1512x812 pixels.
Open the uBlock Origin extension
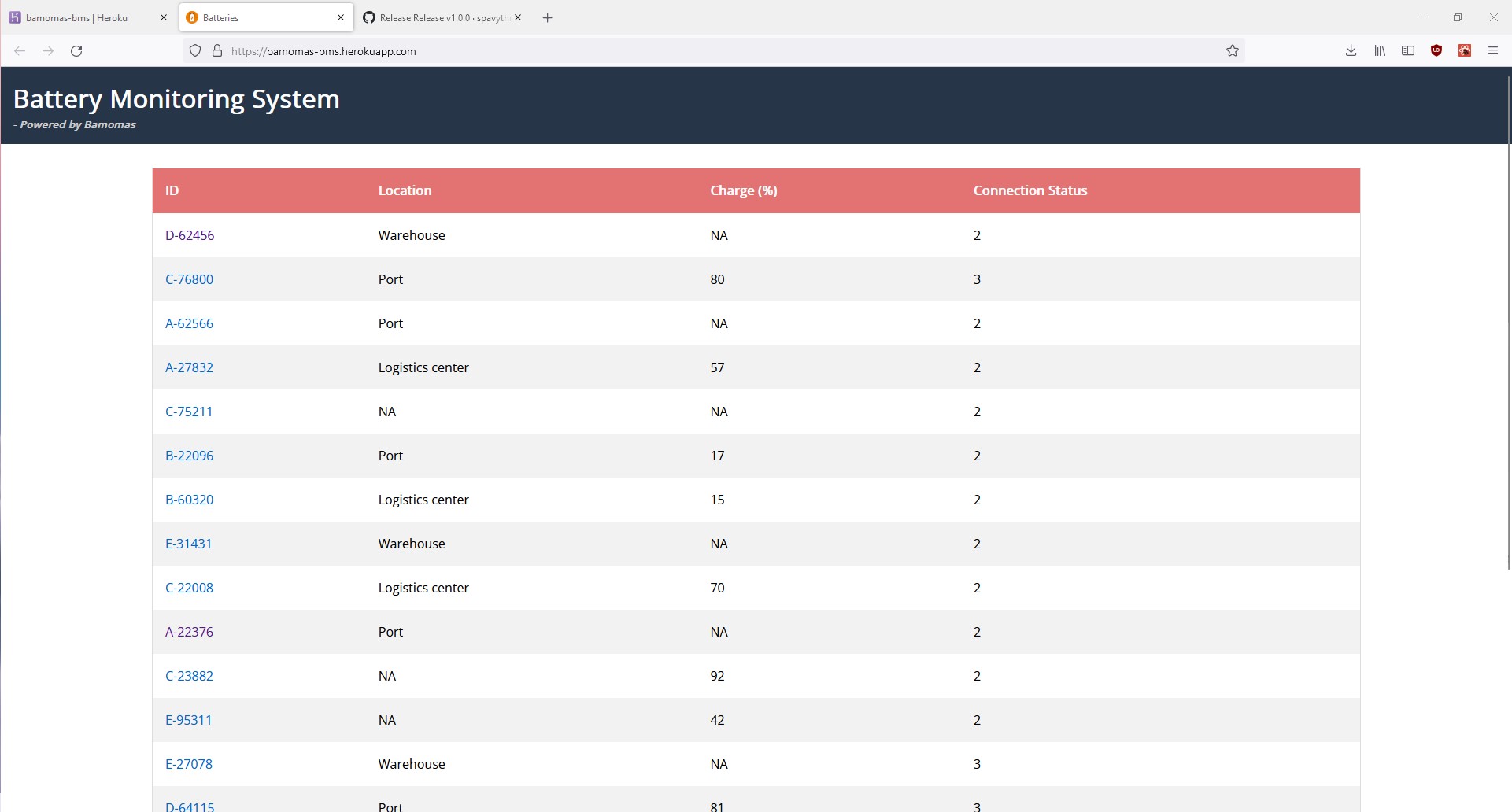(1436, 50)
